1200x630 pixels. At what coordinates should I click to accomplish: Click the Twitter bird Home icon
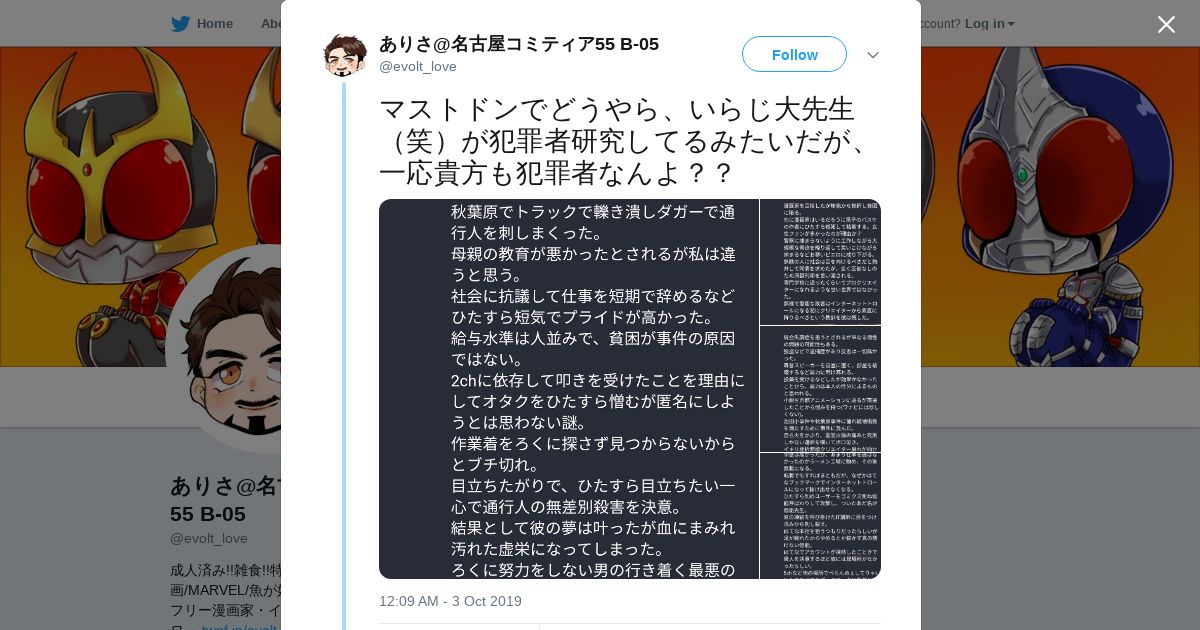point(180,23)
